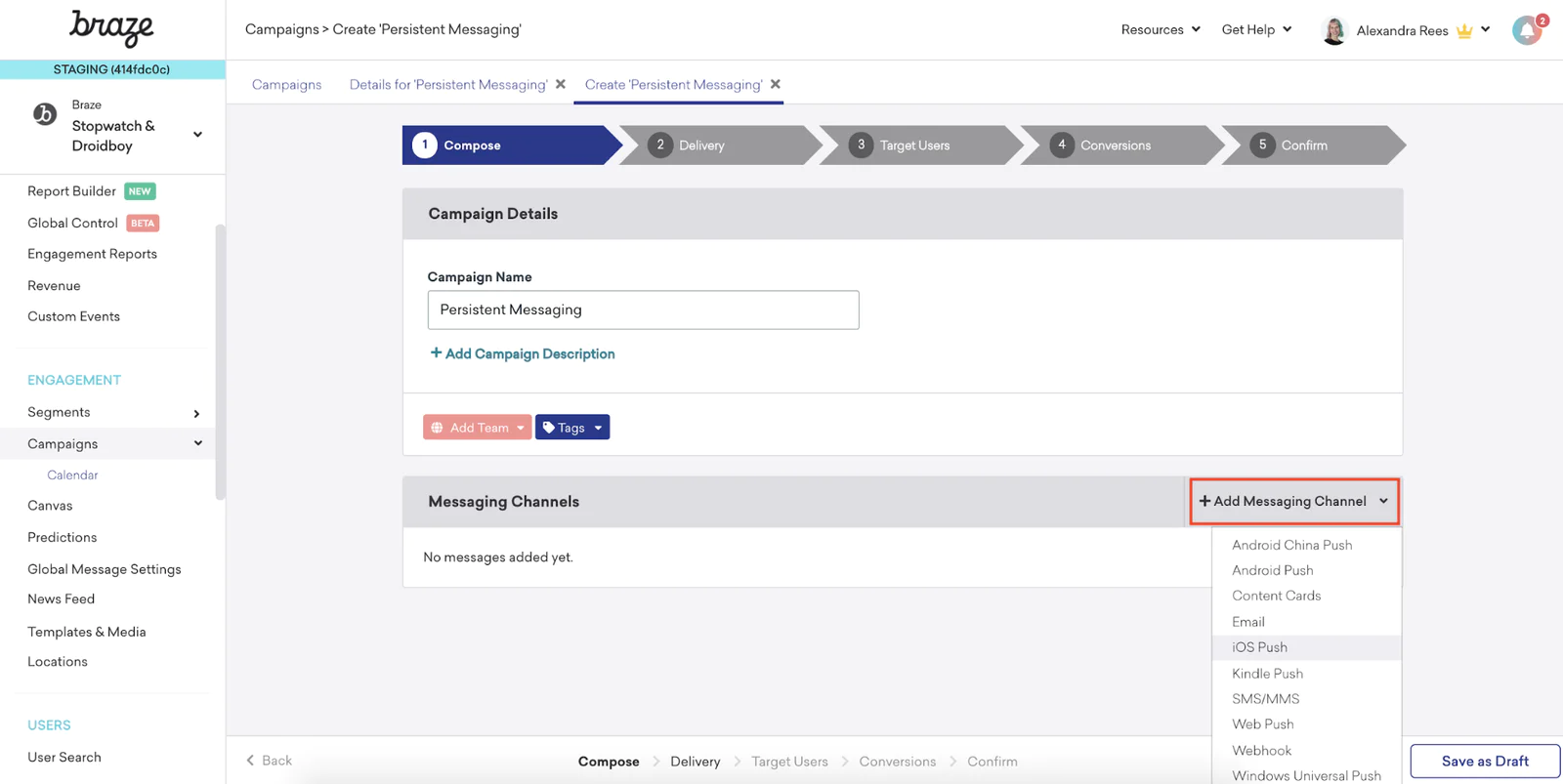Click the Braze logo

point(111,28)
